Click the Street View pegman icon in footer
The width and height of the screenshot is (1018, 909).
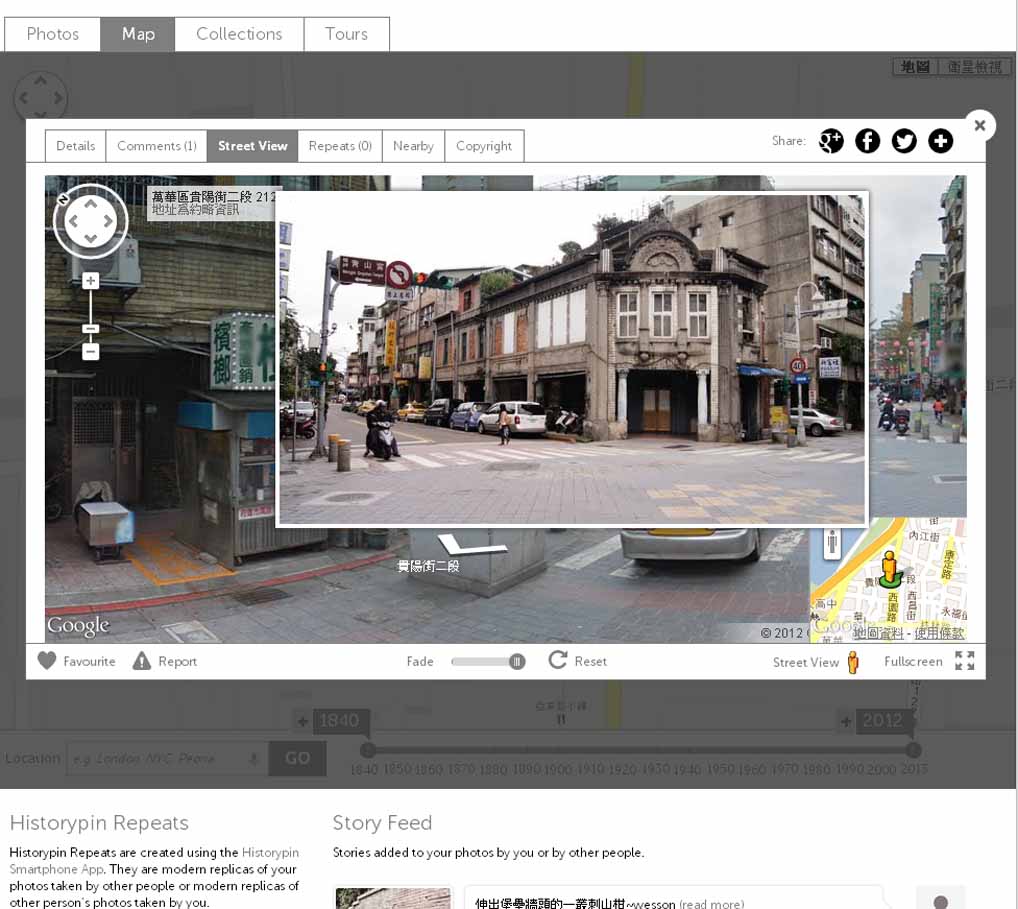pos(853,662)
